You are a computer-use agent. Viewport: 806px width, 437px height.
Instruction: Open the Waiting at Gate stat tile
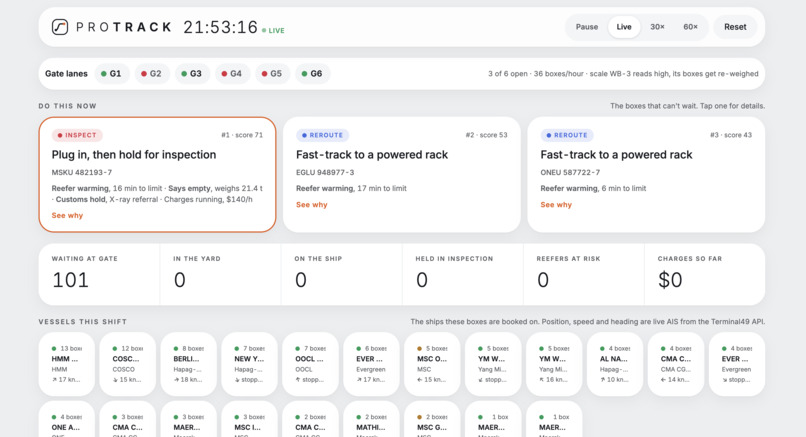(99, 275)
